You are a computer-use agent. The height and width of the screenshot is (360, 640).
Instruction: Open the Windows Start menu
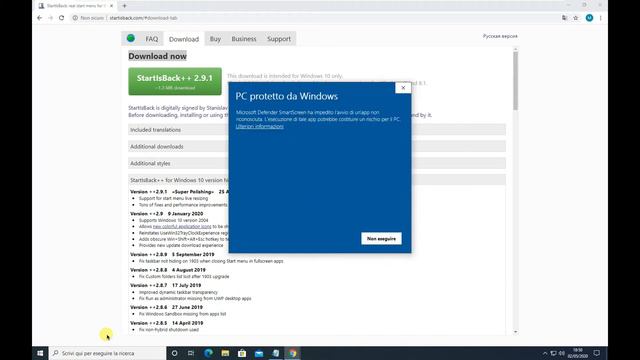click(40, 353)
